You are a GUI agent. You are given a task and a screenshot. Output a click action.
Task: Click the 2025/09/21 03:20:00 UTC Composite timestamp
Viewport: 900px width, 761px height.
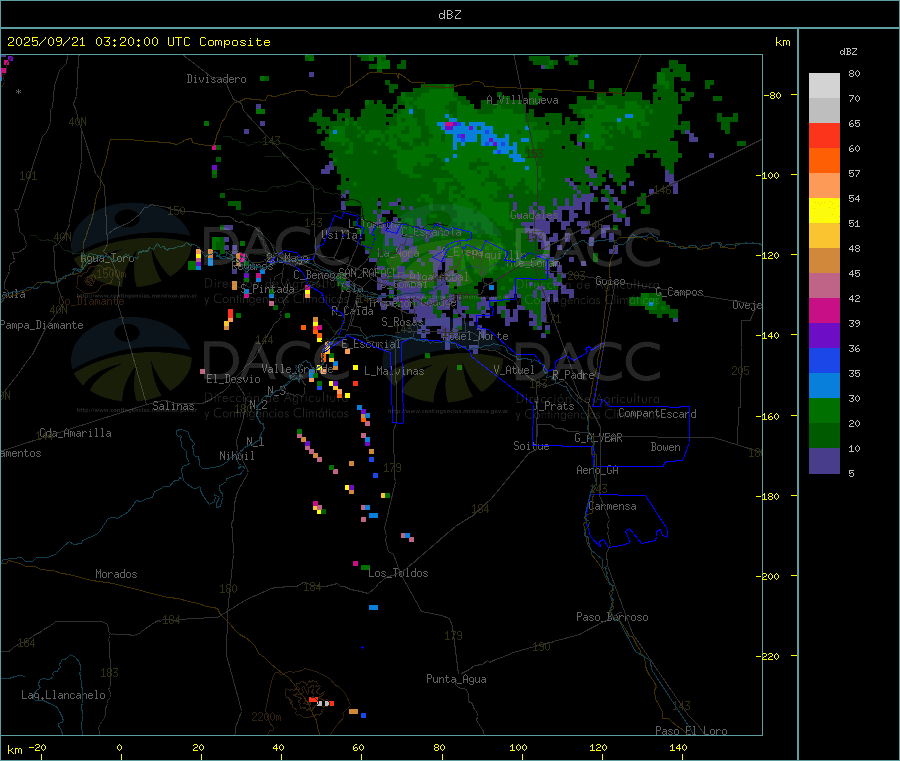pyautogui.click(x=138, y=42)
